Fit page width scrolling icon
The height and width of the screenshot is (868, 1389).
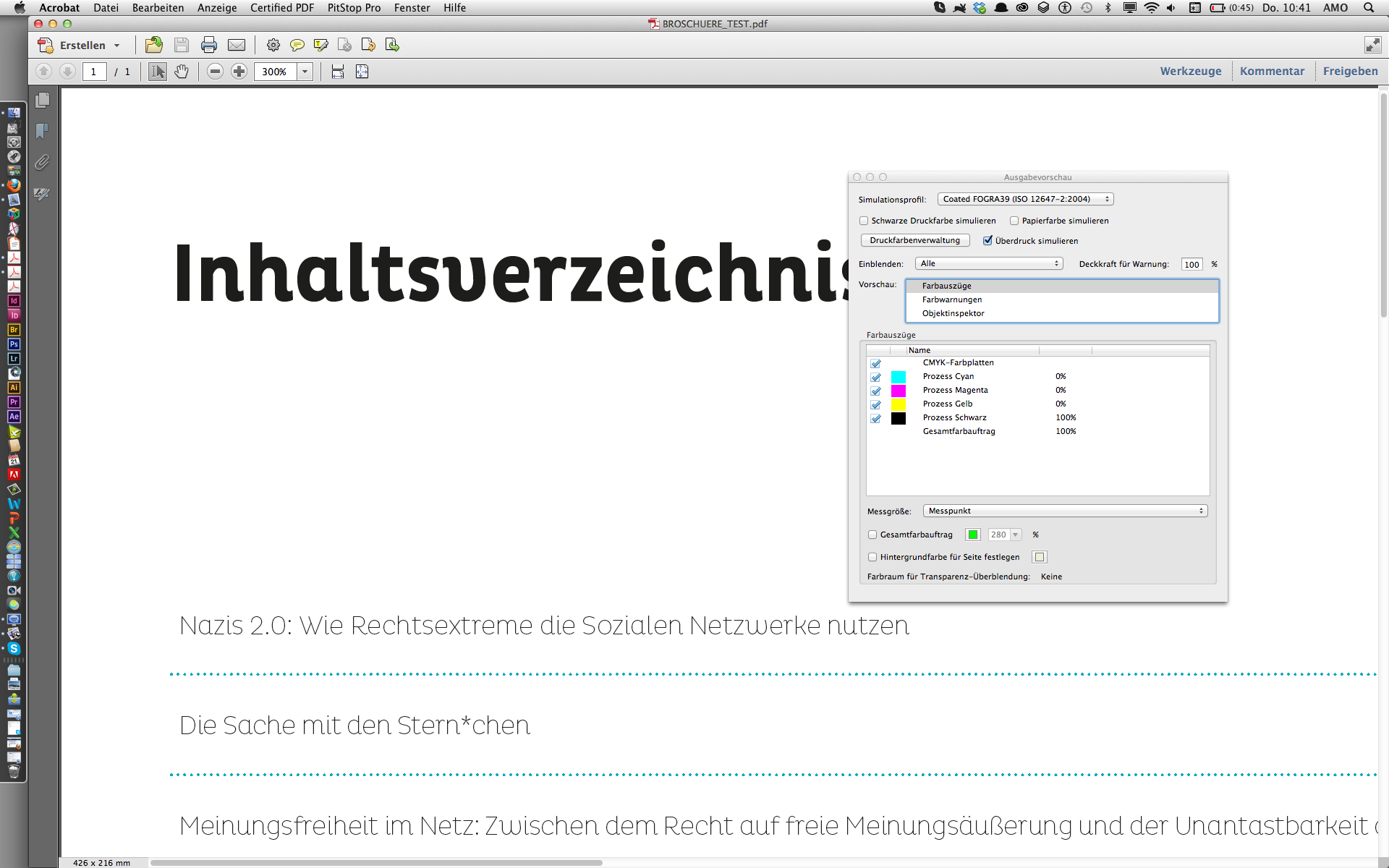[338, 71]
